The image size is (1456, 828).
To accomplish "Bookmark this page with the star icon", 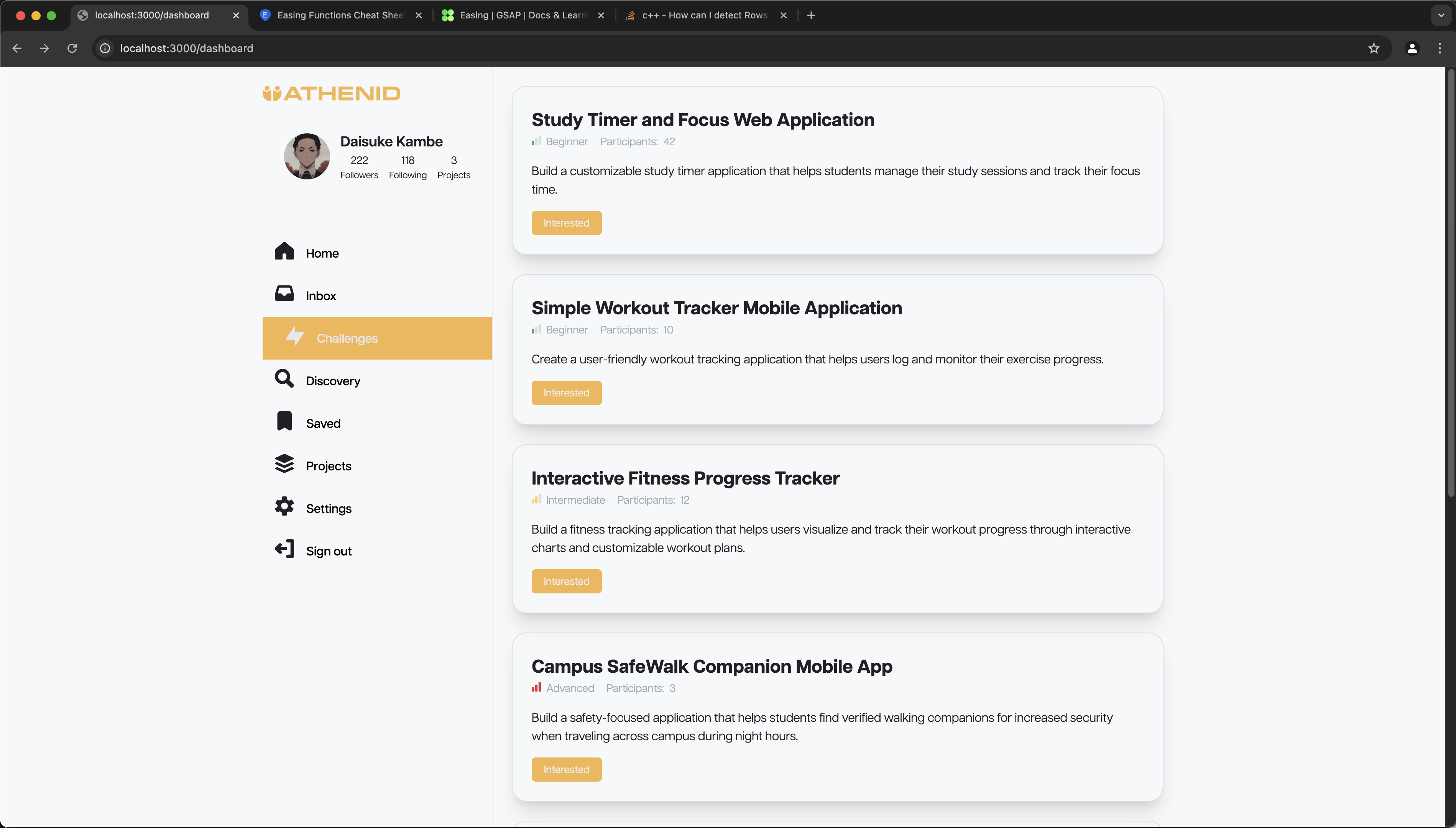I will pos(1374,48).
